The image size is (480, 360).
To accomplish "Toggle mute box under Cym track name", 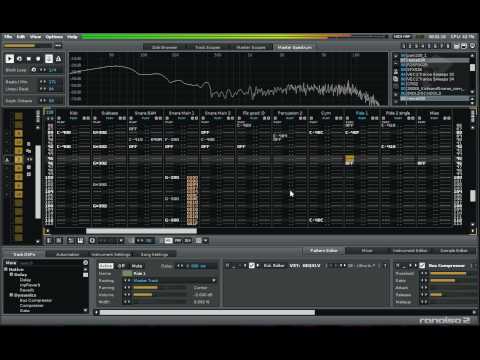I will coord(311,118).
